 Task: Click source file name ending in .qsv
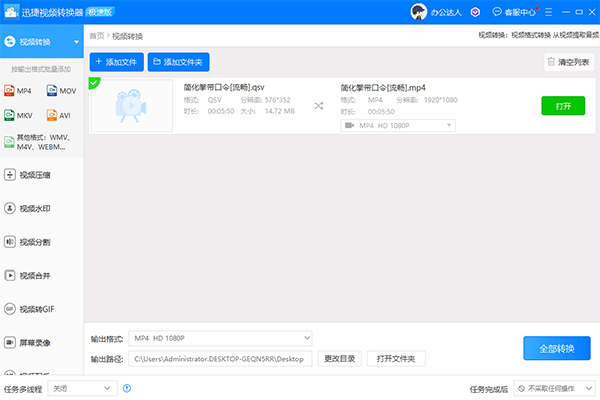tap(224, 87)
